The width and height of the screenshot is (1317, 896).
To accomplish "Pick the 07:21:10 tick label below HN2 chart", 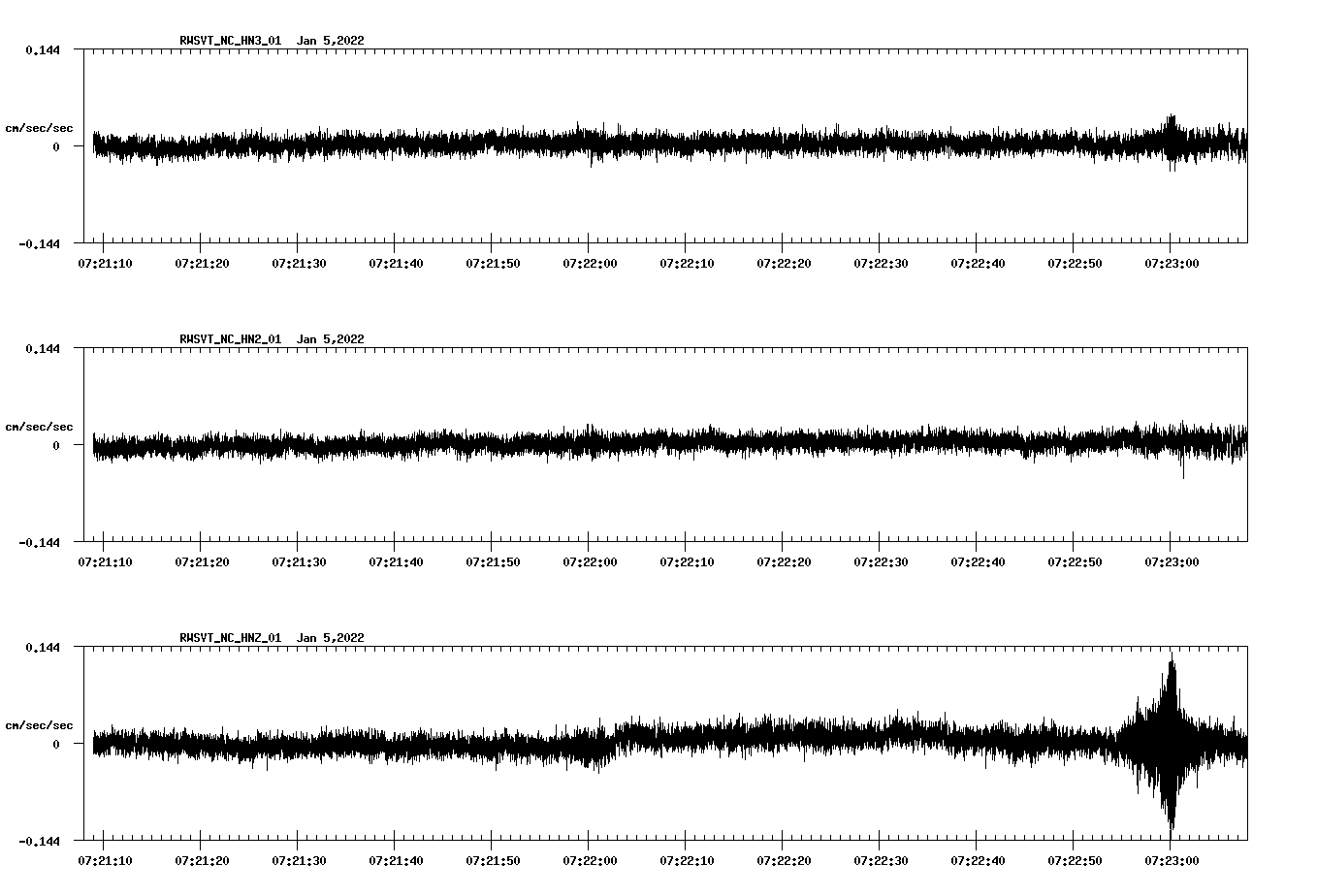I will coord(105,561).
